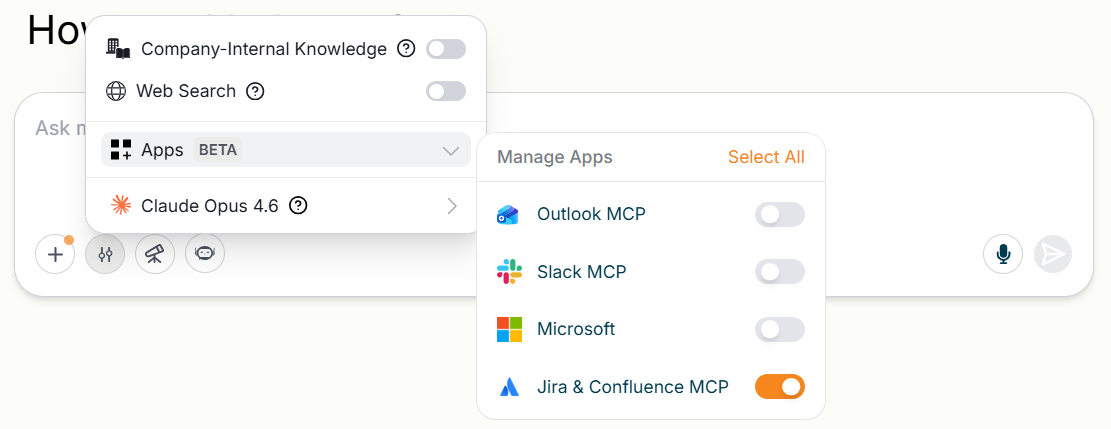The width and height of the screenshot is (1111, 429).
Task: Click the Outlook MCP app icon
Action: click(x=509, y=215)
